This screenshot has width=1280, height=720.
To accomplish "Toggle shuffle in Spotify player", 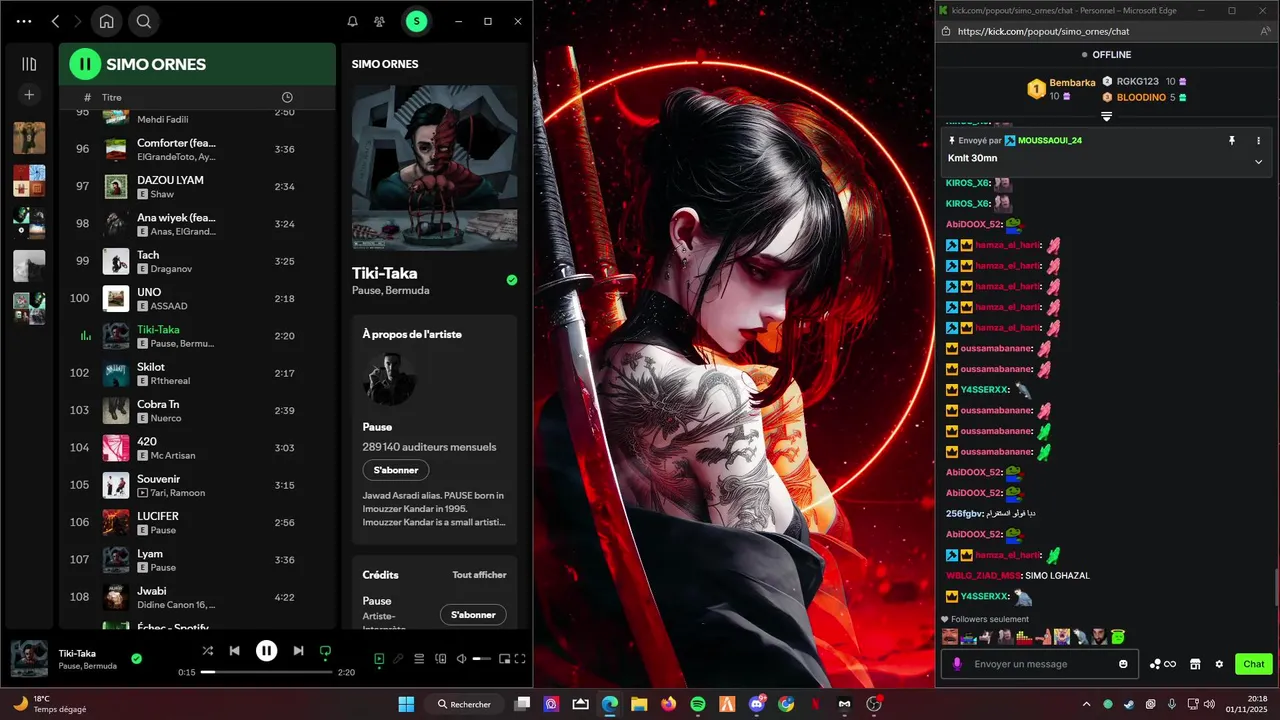I will point(207,651).
